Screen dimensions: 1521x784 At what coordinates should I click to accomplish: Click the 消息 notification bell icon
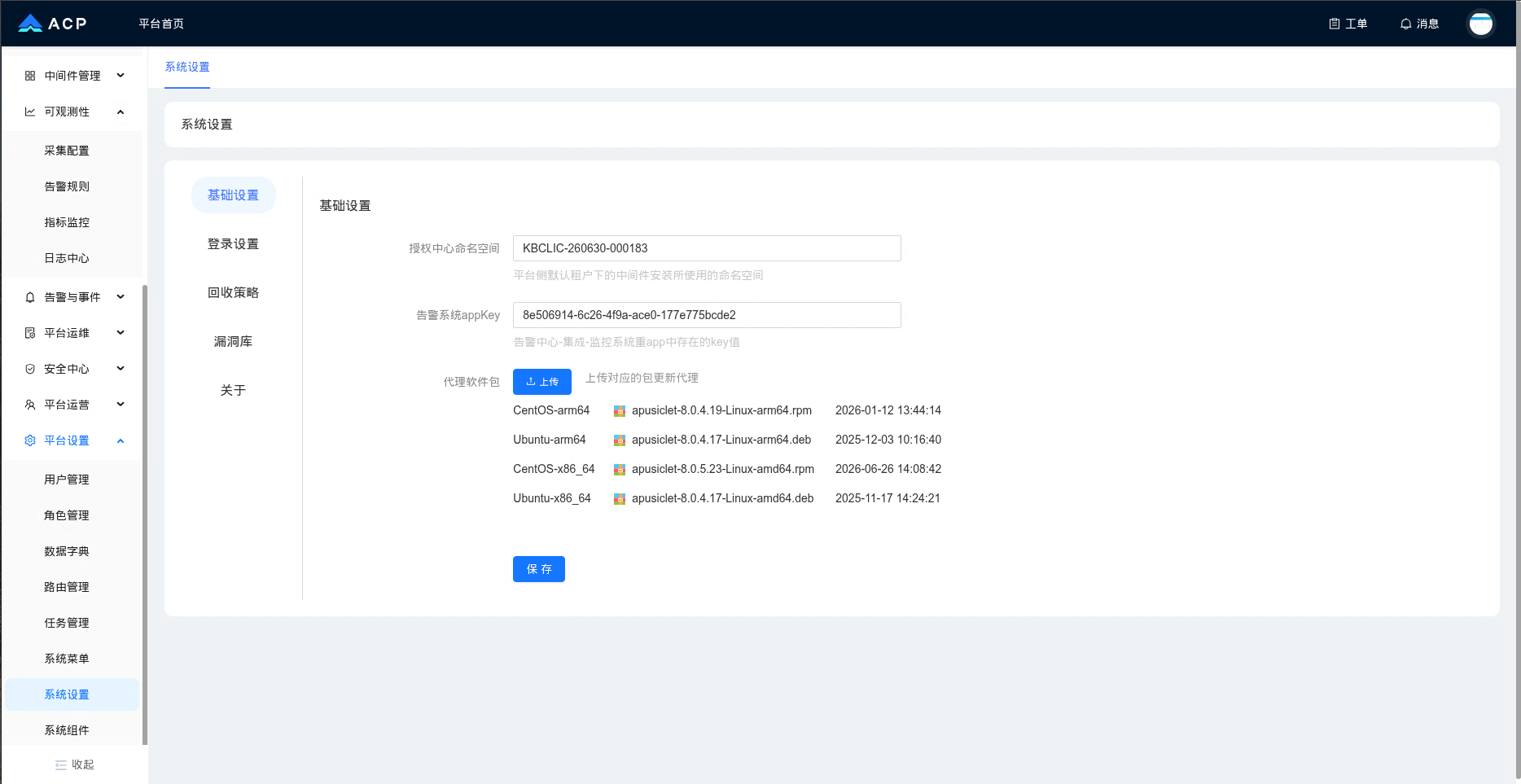[x=1405, y=24]
